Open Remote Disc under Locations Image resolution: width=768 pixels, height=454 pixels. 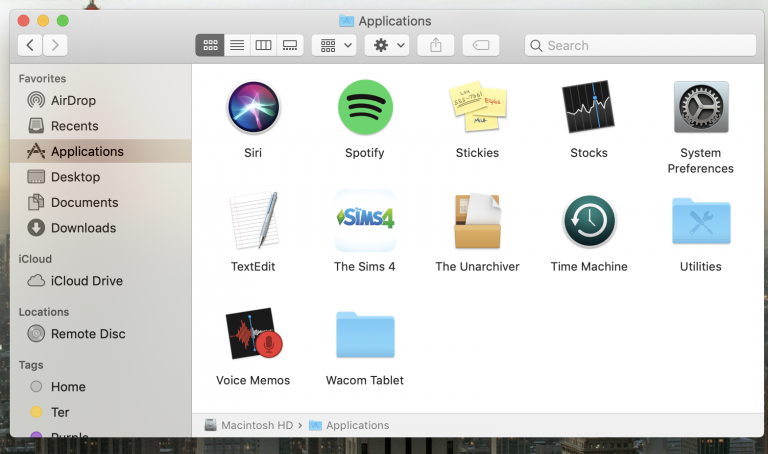click(100, 334)
